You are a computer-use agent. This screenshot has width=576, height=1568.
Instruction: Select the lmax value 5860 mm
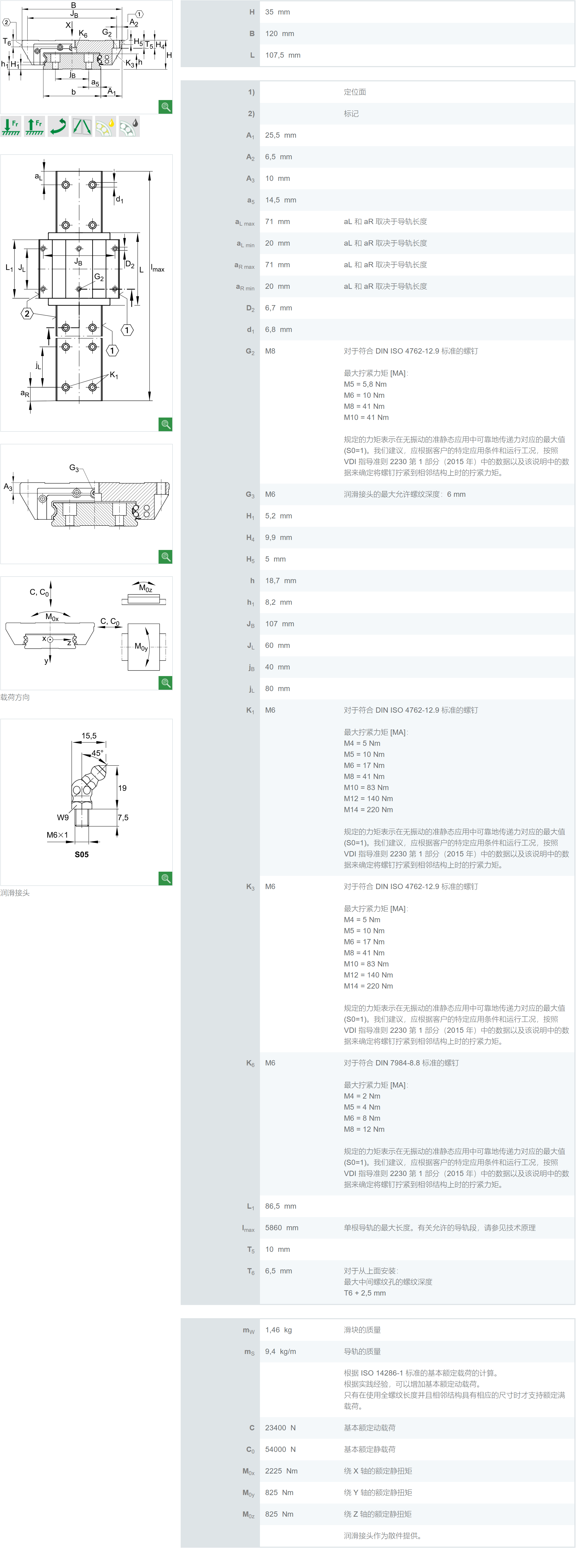point(282,1228)
